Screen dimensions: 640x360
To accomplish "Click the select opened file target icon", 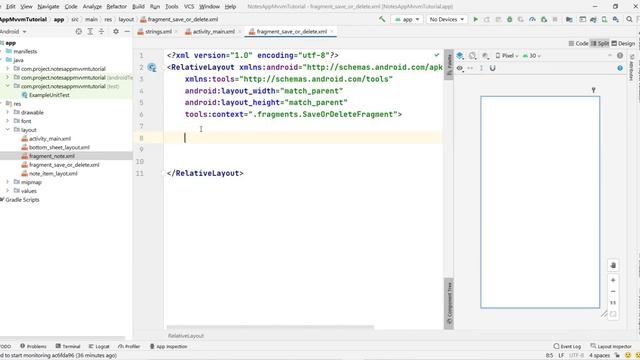I will click(x=79, y=31).
